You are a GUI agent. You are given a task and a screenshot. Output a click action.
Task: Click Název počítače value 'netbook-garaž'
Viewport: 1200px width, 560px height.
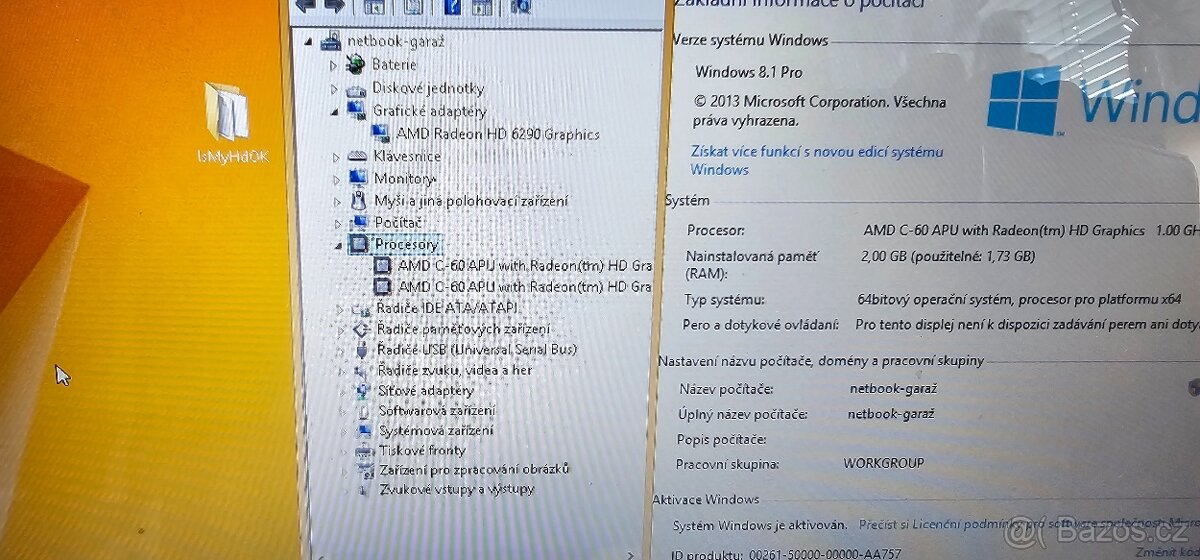(x=893, y=388)
